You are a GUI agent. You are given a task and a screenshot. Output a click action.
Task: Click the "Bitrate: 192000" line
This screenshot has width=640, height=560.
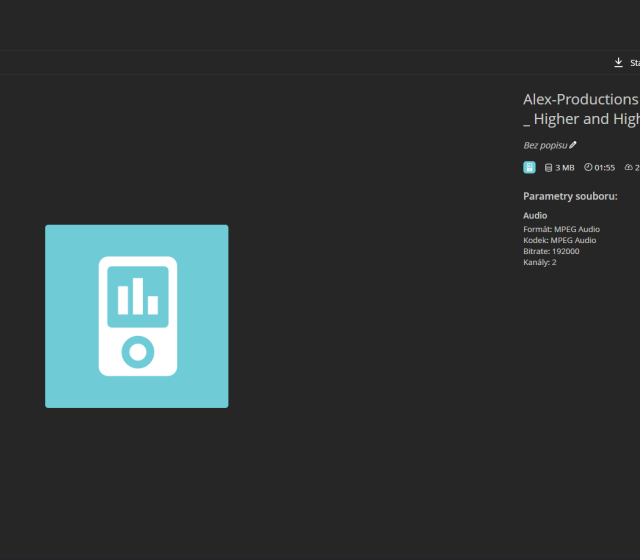click(551, 251)
